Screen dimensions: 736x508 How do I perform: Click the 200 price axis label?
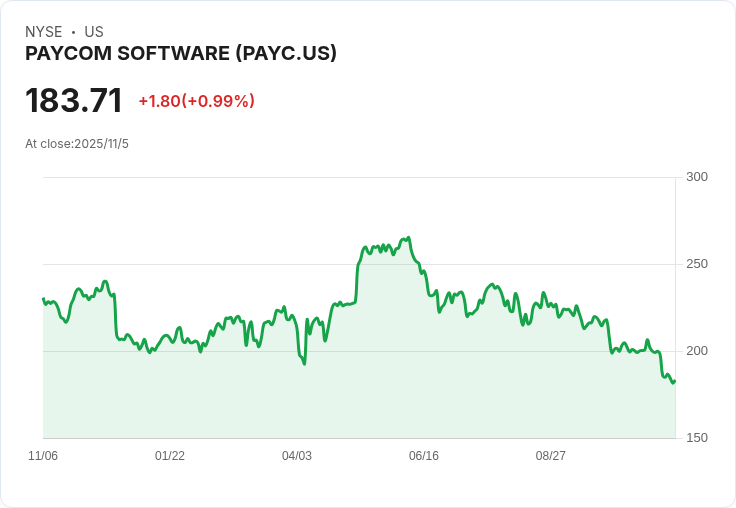tap(697, 351)
